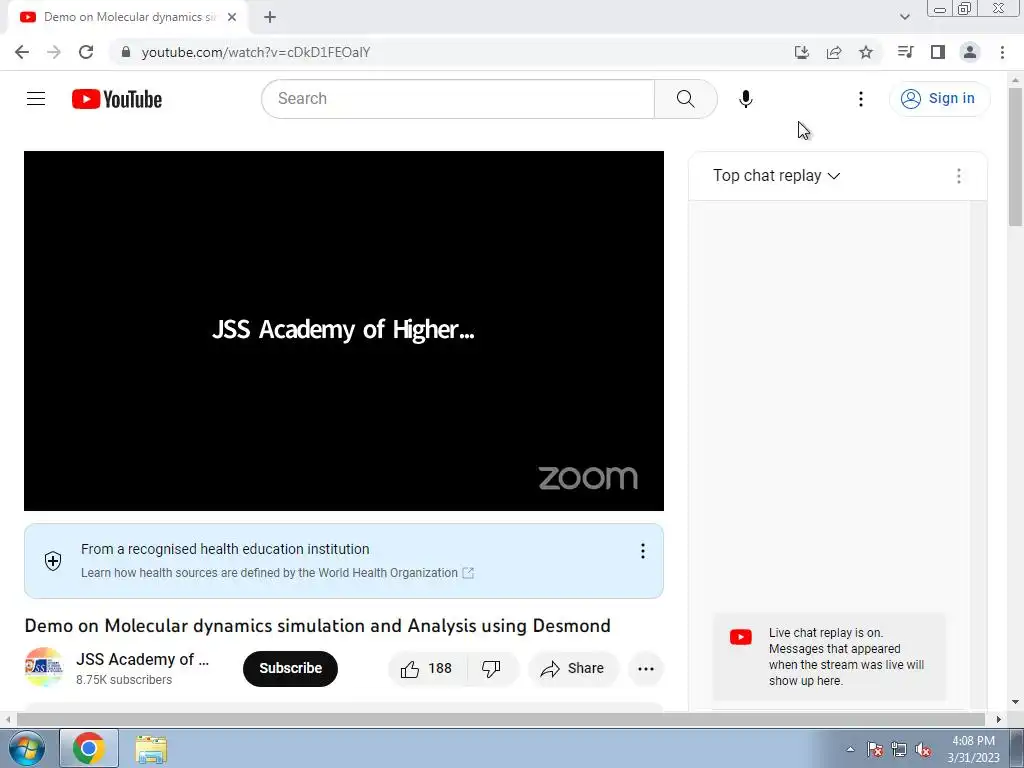Screen dimensions: 1024x768
Task: Open the YouTube hamburger guide menu
Action: (36, 99)
